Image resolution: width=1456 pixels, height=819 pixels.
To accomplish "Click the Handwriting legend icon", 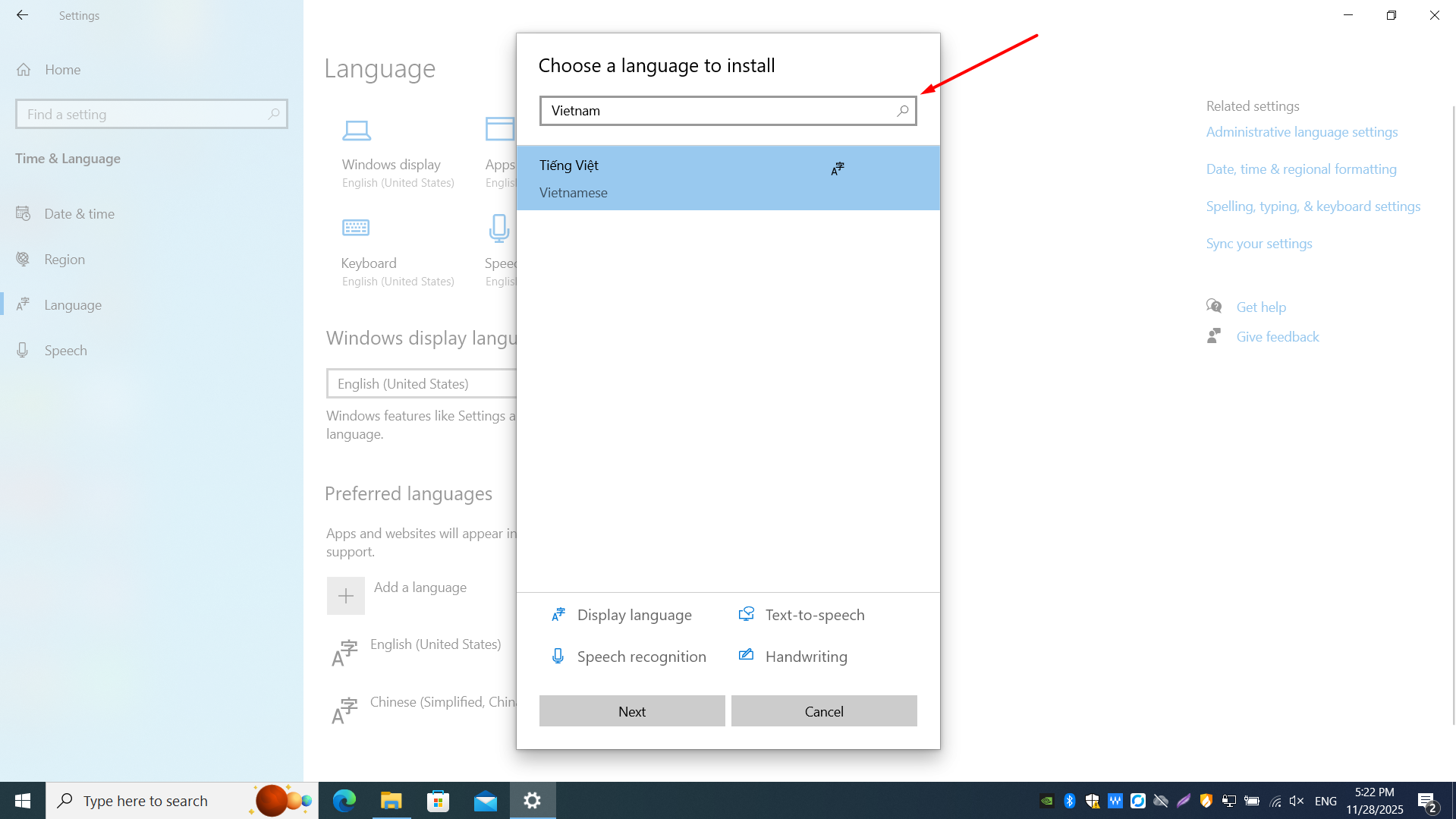I will [747, 655].
